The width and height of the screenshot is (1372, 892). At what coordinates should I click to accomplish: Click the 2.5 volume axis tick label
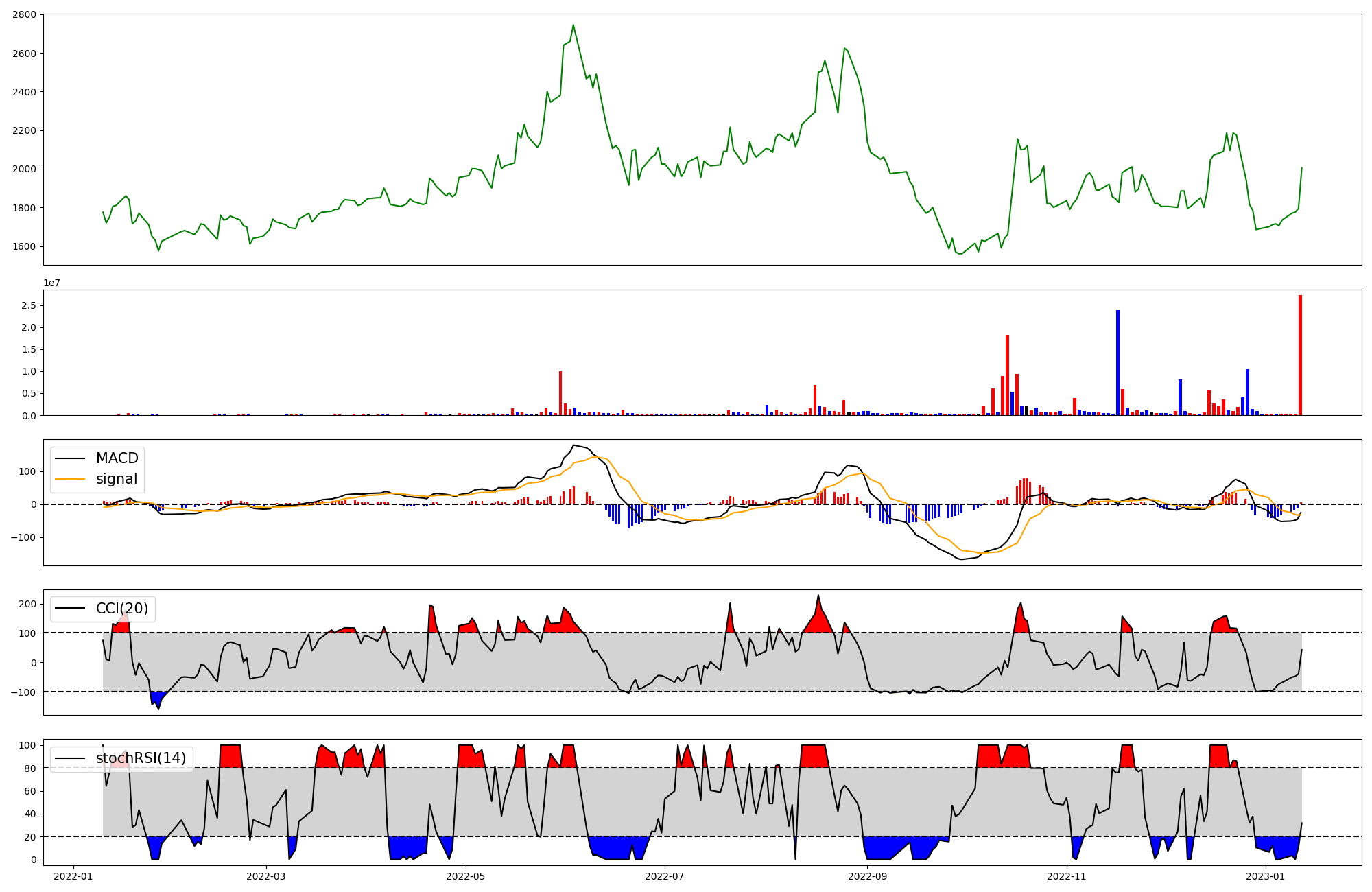coord(29,305)
